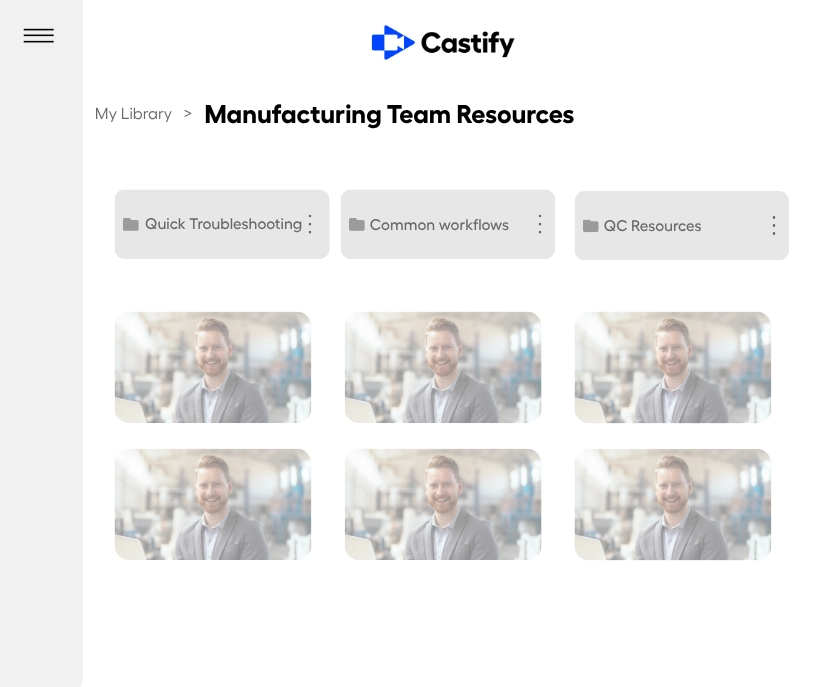Open options dropdown for the QC Resources folder
This screenshot has height=687, width=825.
[773, 226]
